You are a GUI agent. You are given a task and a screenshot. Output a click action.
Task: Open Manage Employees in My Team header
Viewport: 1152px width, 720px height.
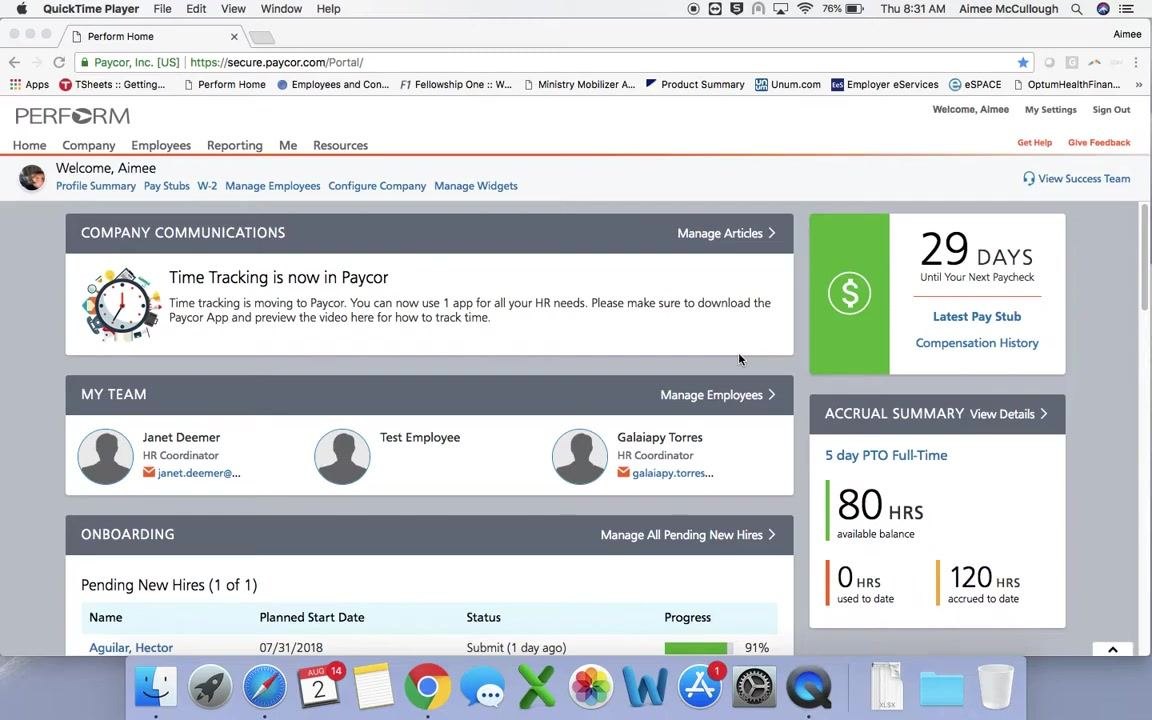718,395
